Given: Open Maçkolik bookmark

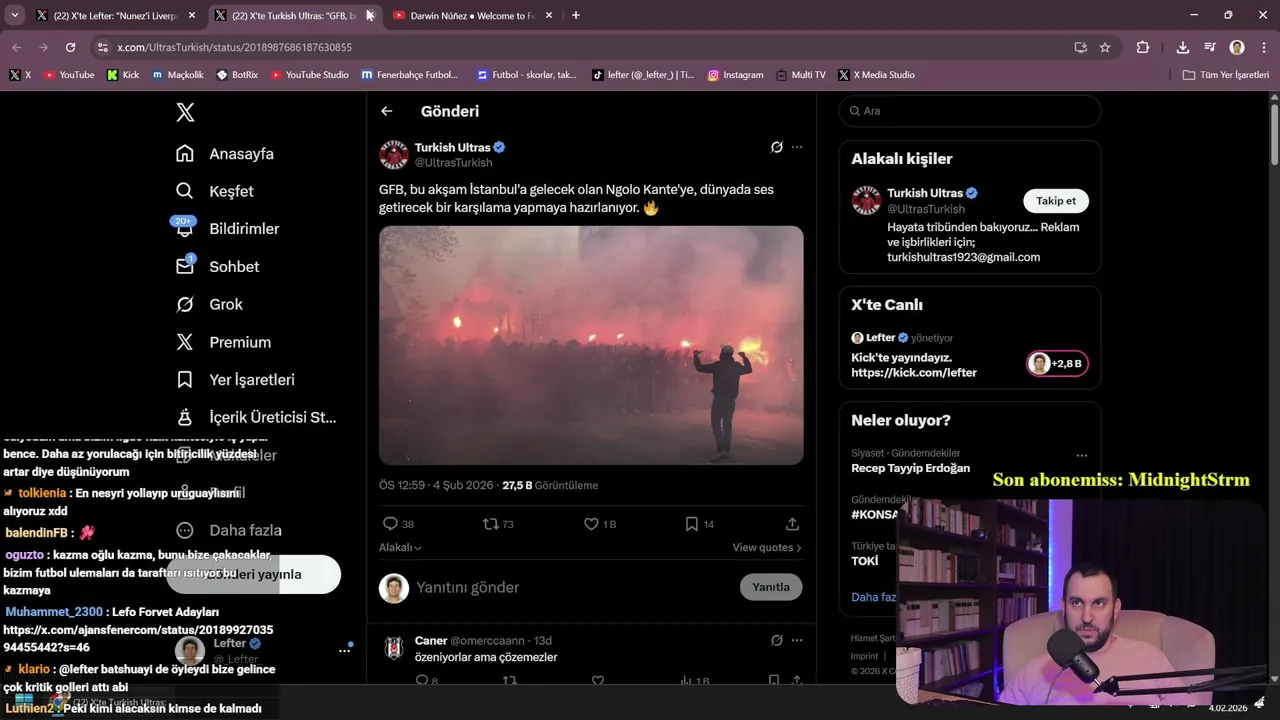Looking at the screenshot, I should [x=178, y=75].
